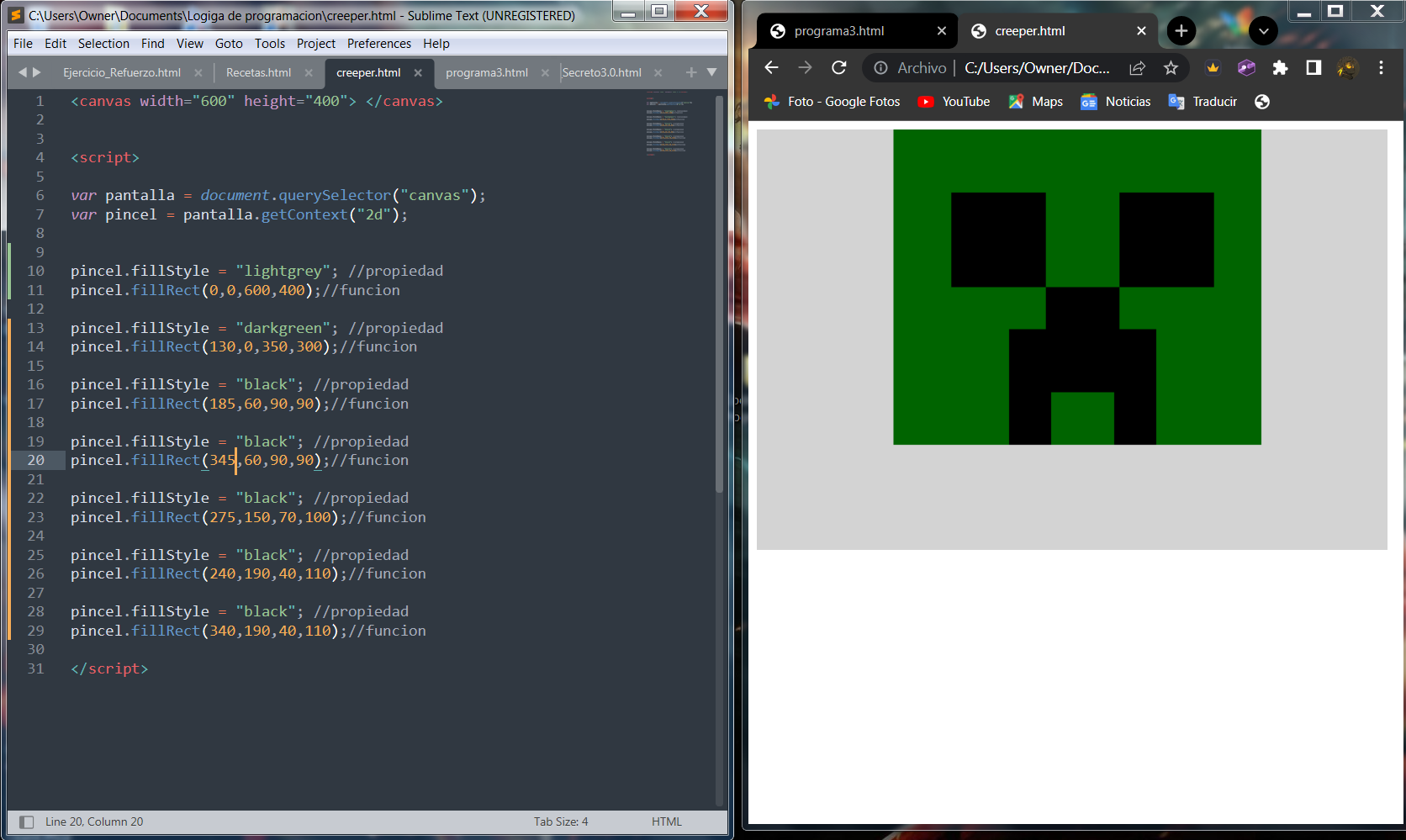Open the profile avatar menu
Viewport: 1406px width, 840px height.
[1347, 68]
